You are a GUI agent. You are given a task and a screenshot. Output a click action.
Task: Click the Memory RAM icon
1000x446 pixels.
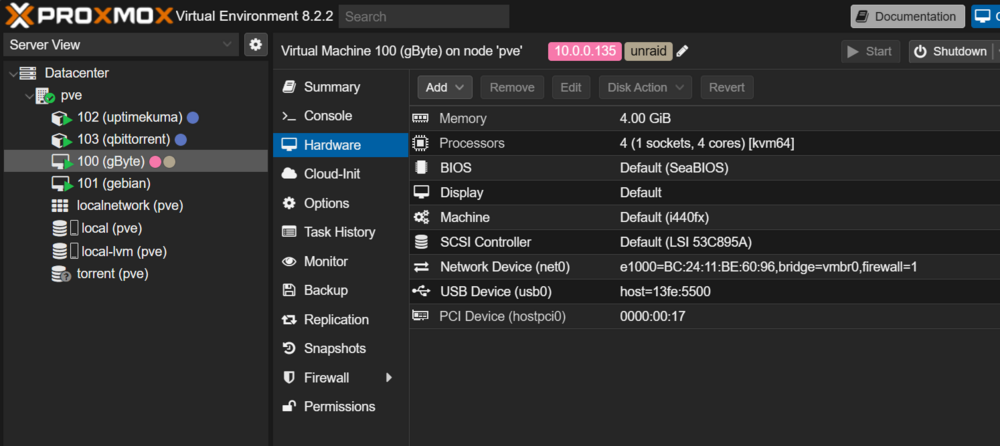tap(421, 119)
